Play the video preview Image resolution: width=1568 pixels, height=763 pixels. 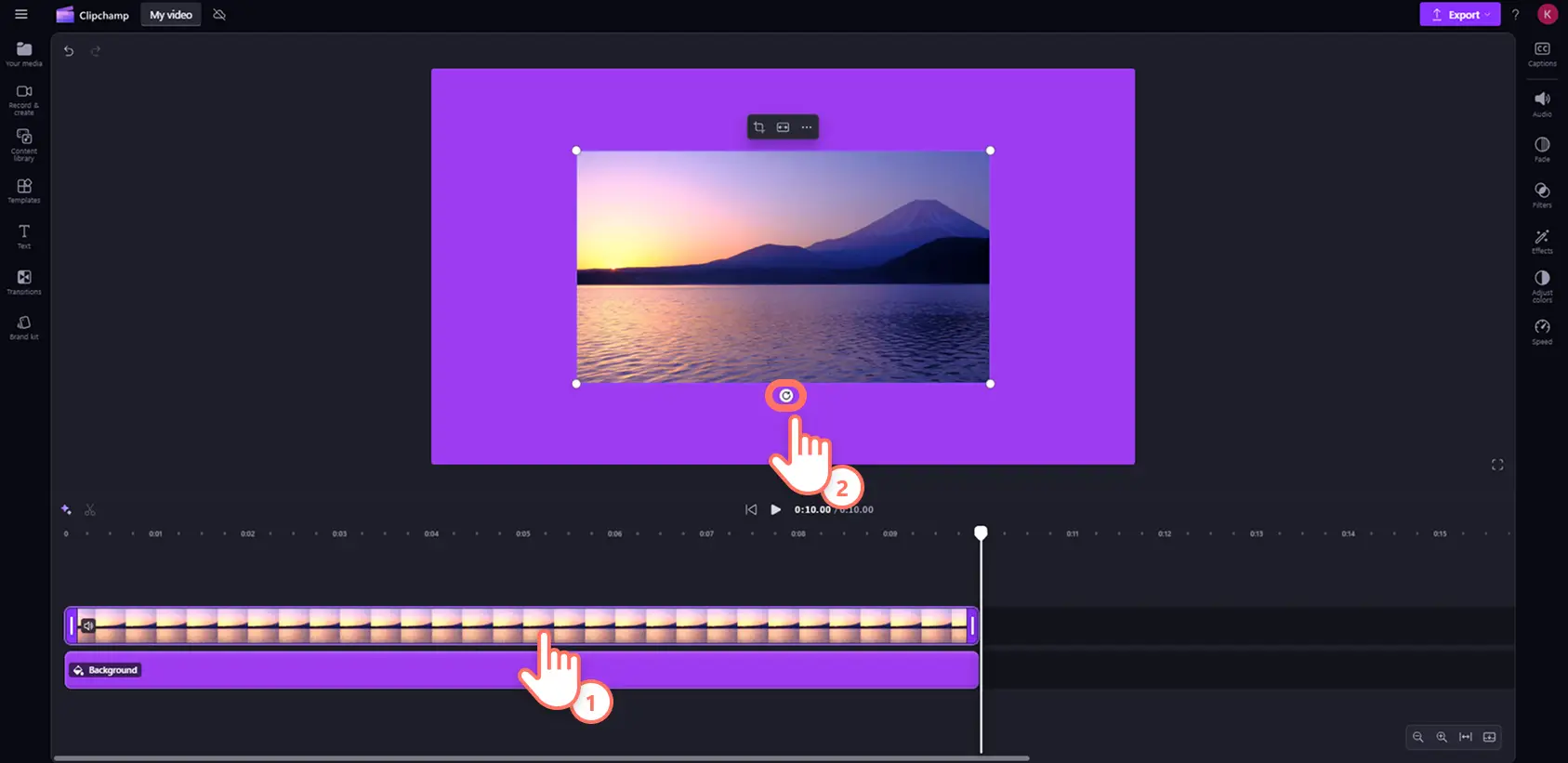click(776, 509)
